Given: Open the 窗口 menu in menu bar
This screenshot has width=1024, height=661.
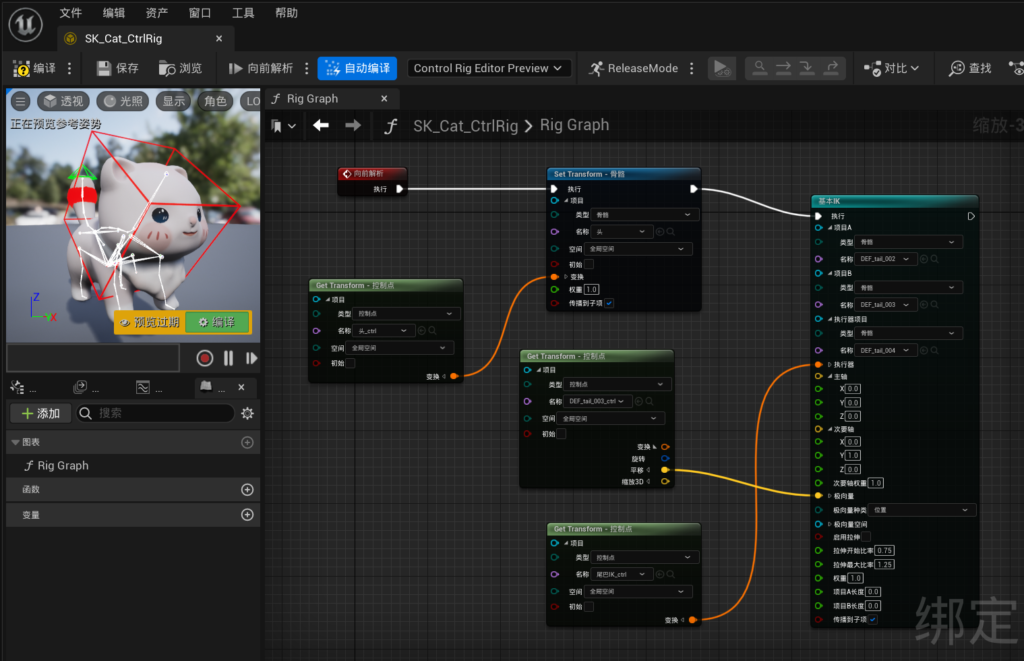Looking at the screenshot, I should click(199, 13).
